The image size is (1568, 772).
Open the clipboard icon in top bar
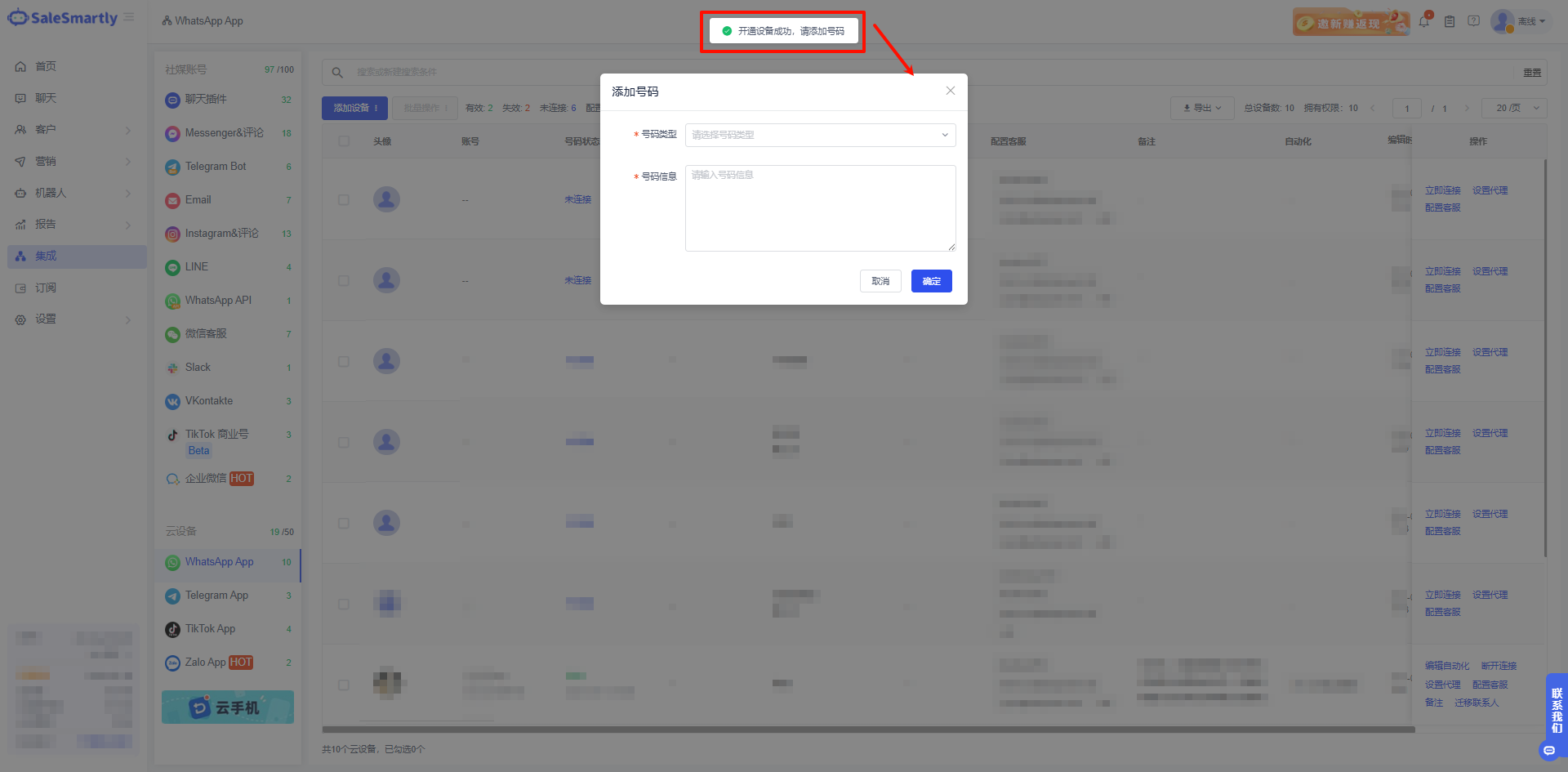pos(1450,21)
